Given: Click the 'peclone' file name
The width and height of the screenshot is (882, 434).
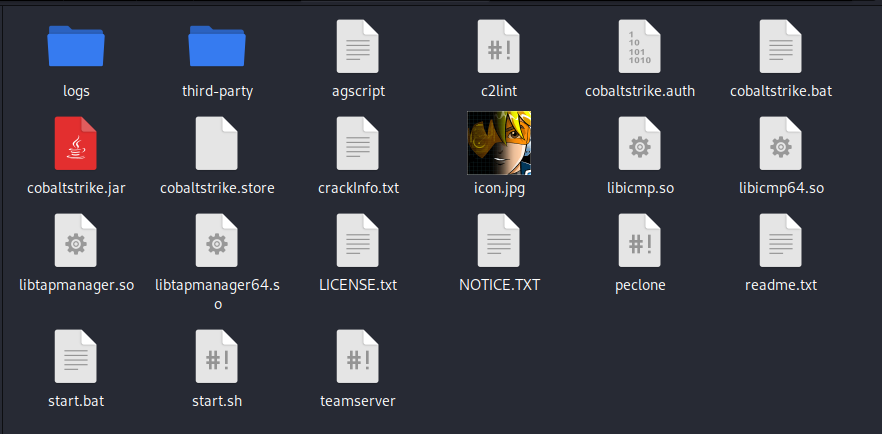Looking at the screenshot, I should 640,286.
